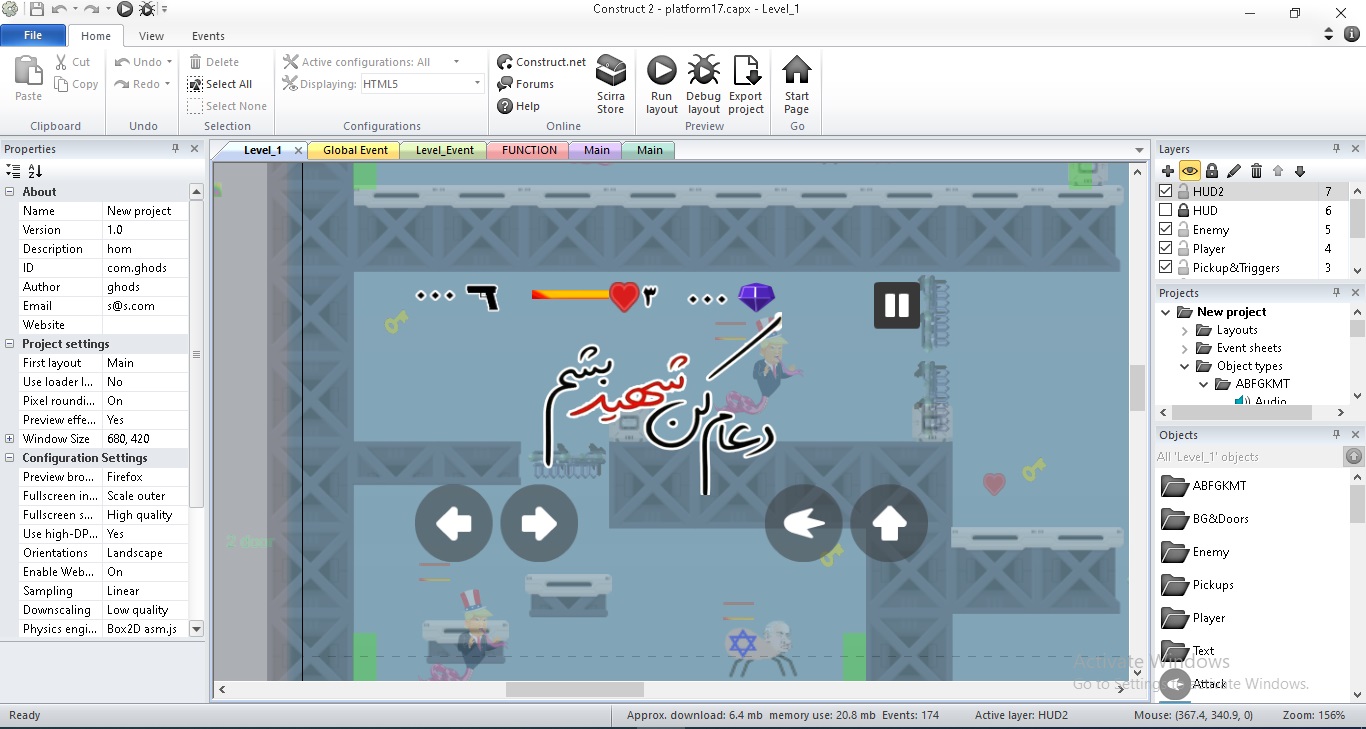Switch to the Global Event tab
This screenshot has width=1366, height=729.
coord(355,150)
